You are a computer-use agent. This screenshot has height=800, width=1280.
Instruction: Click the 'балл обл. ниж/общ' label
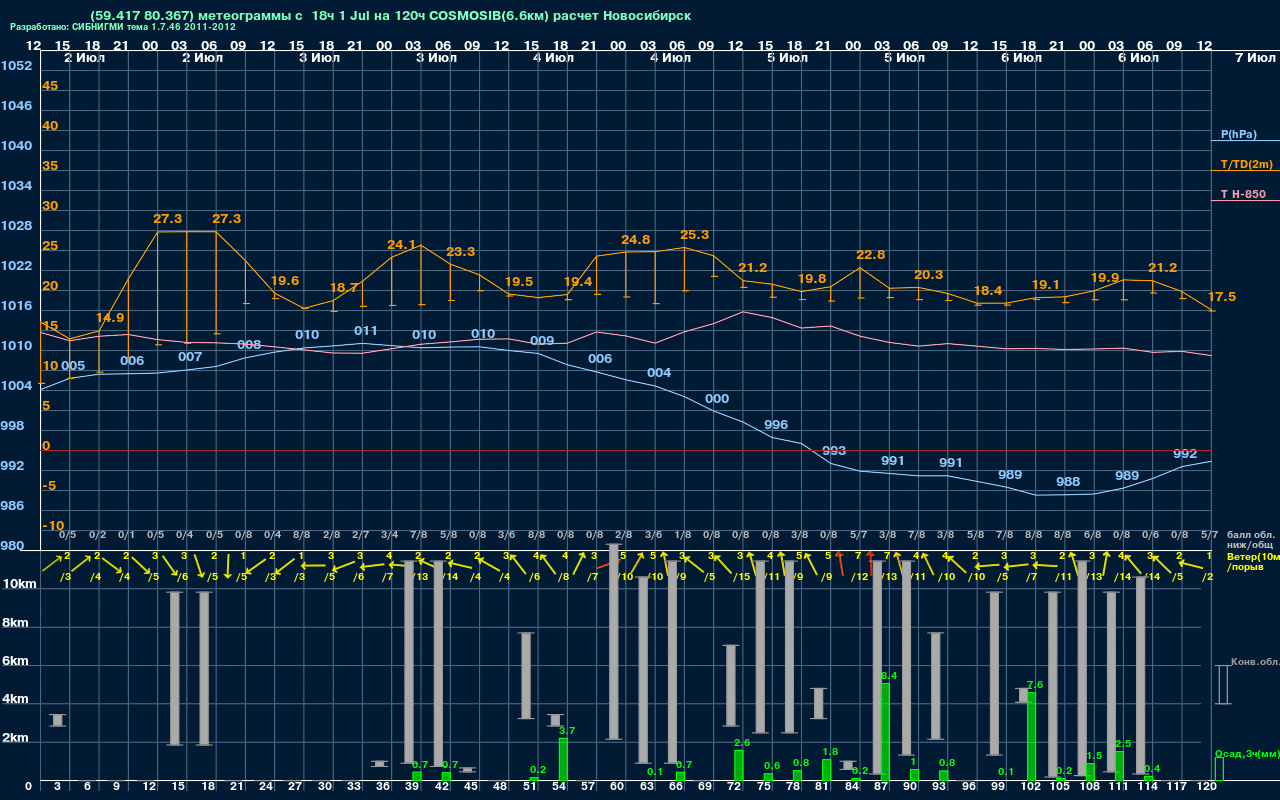[1251, 540]
